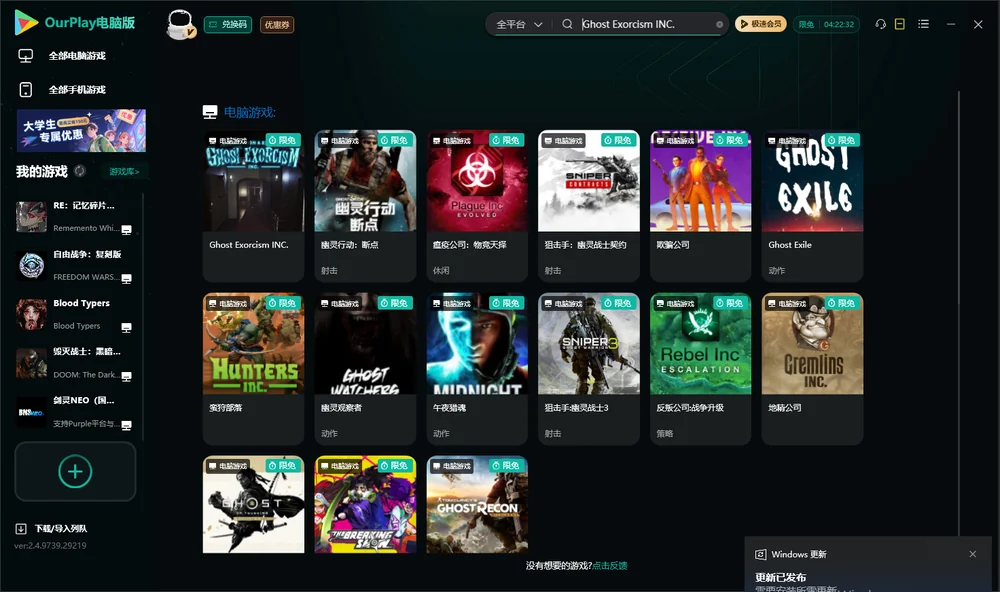1000x592 pixels.
Task: Click the PC monitor icon beside Rememento
Action: (x=126, y=230)
